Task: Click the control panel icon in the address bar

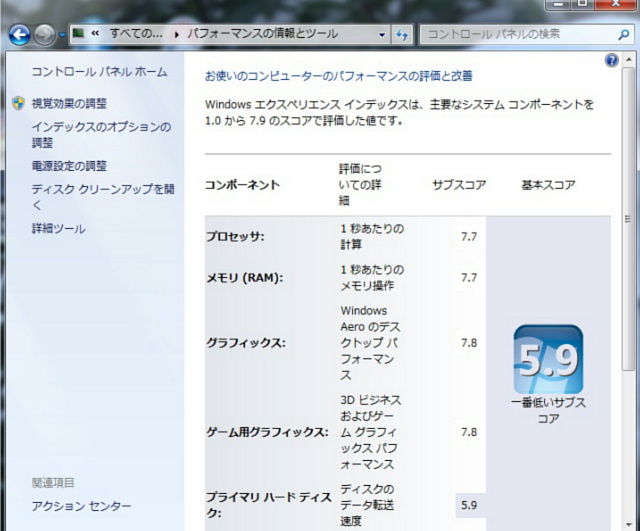Action: coord(78,33)
